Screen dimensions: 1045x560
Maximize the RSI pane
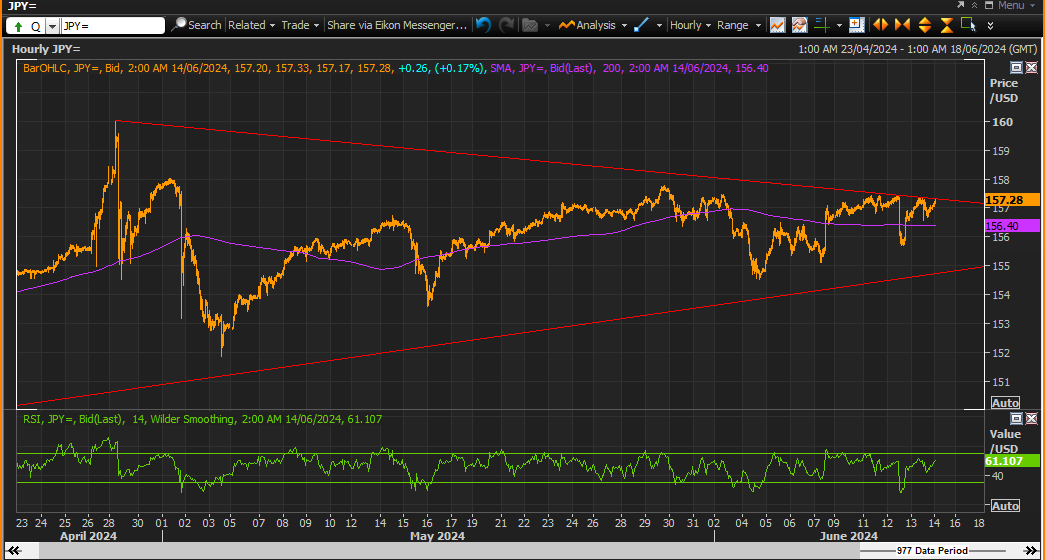point(1016,419)
